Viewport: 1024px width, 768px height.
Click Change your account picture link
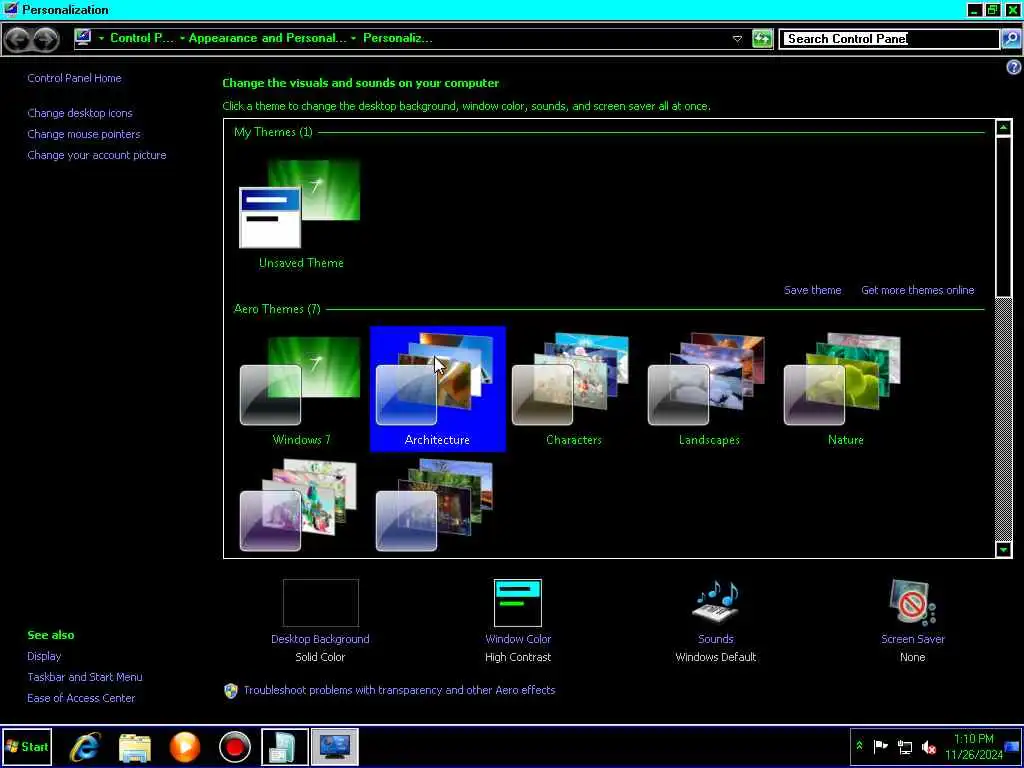(x=97, y=155)
